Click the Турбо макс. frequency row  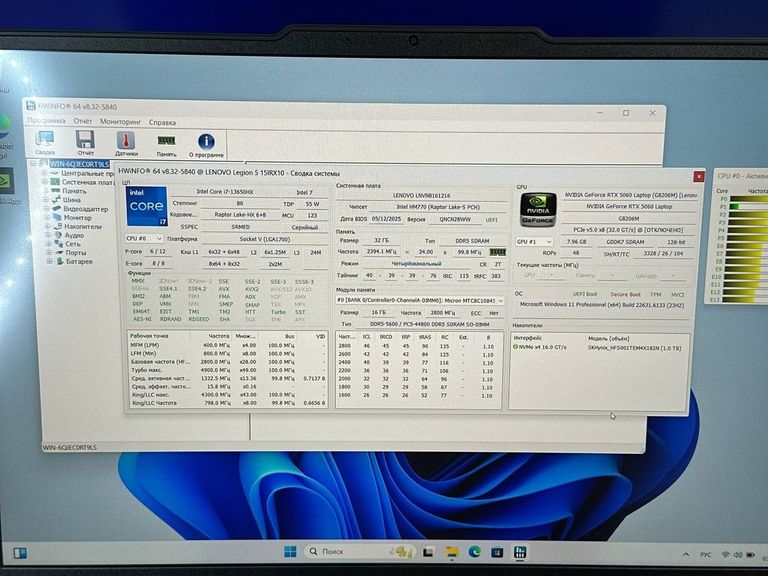coord(227,370)
